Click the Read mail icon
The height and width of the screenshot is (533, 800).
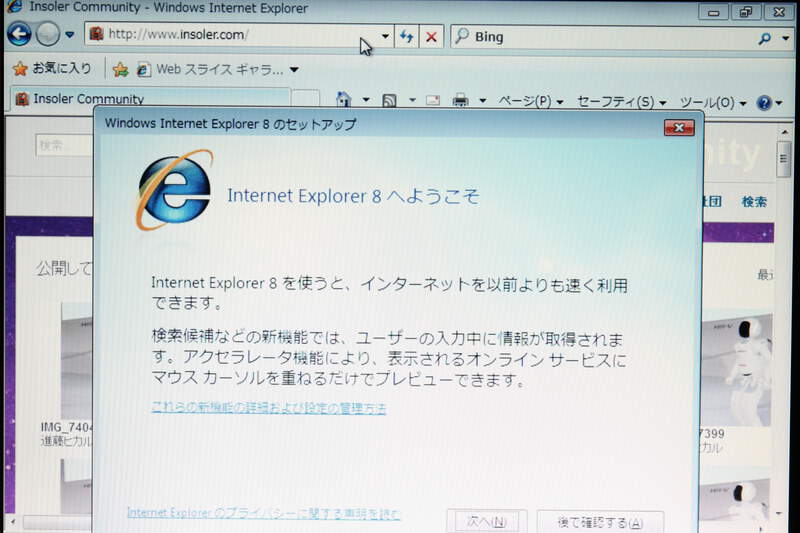coord(433,100)
